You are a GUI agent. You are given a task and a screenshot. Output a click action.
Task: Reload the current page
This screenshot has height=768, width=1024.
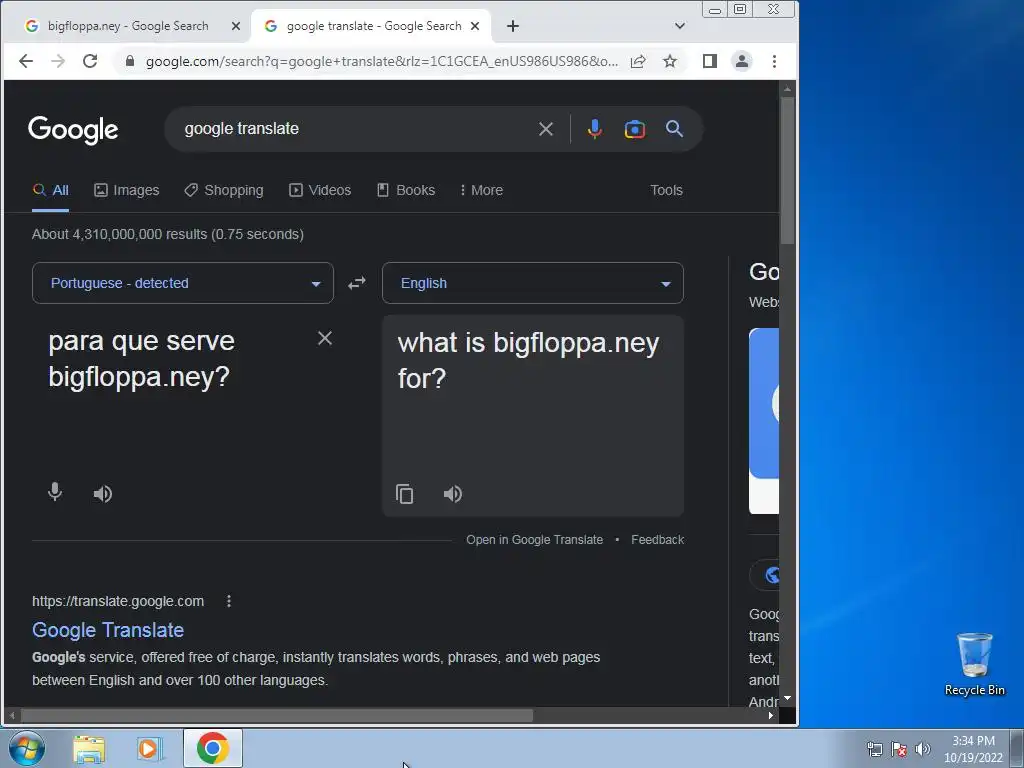90,61
